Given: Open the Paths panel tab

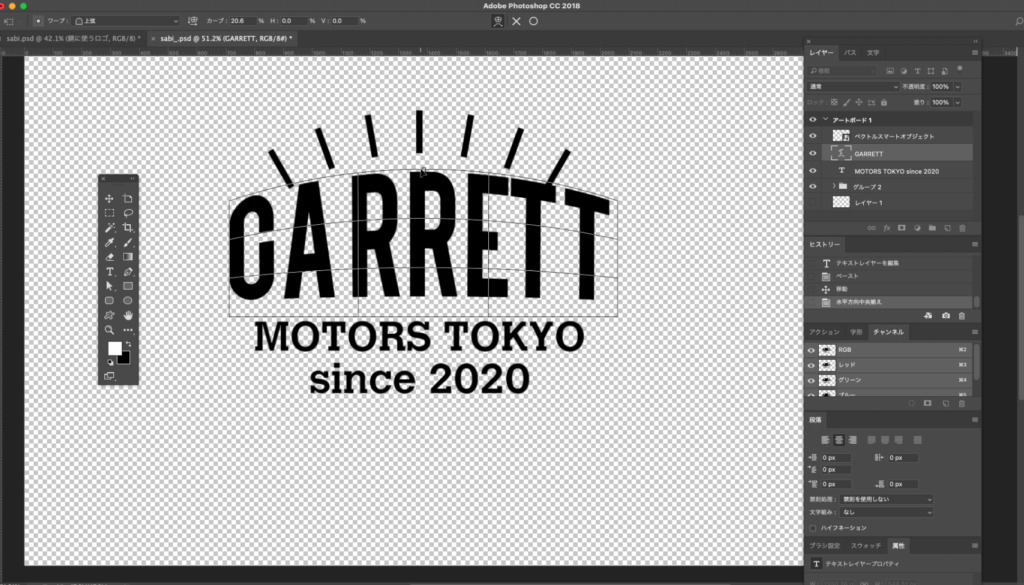Looking at the screenshot, I should pos(850,52).
